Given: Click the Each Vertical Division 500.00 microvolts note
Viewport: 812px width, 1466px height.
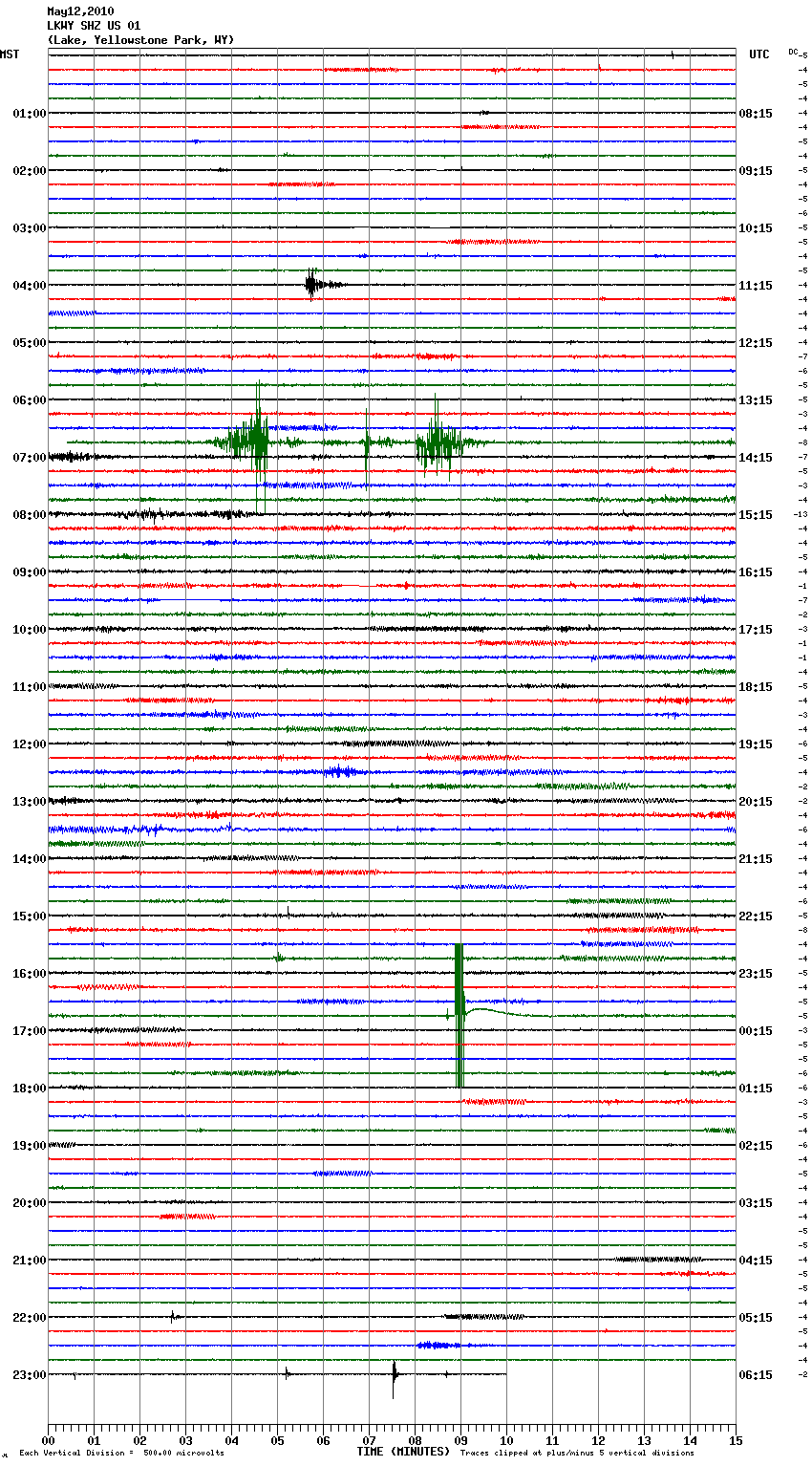Looking at the screenshot, I should [x=121, y=1454].
